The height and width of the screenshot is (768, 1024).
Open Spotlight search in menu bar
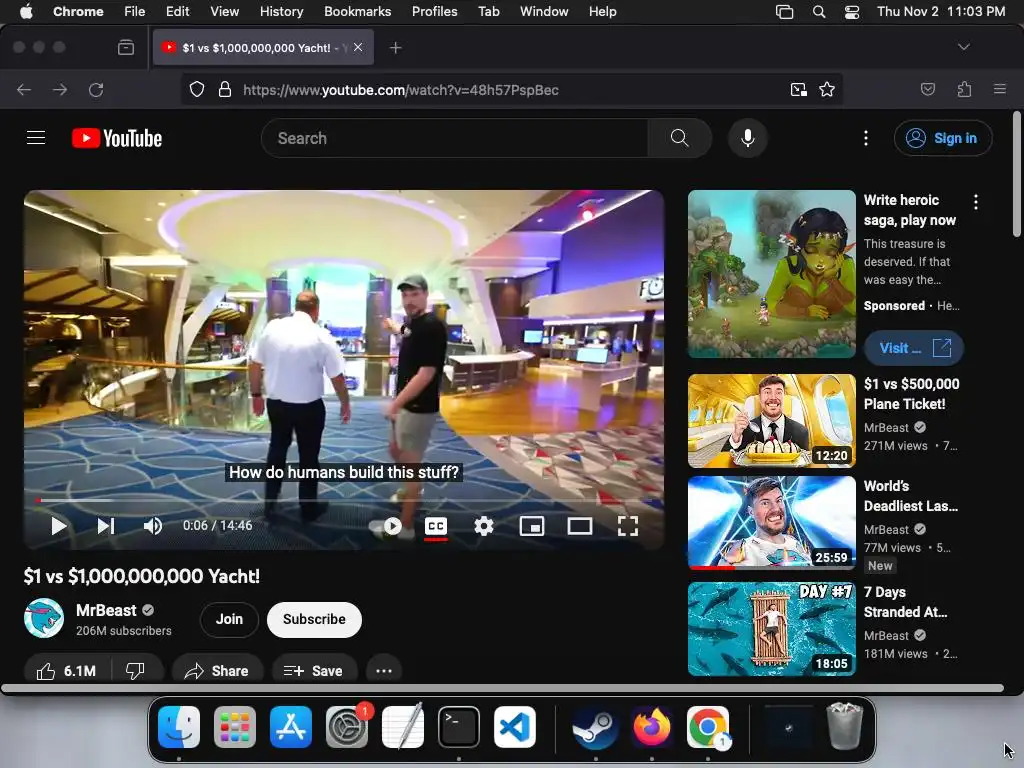(819, 12)
